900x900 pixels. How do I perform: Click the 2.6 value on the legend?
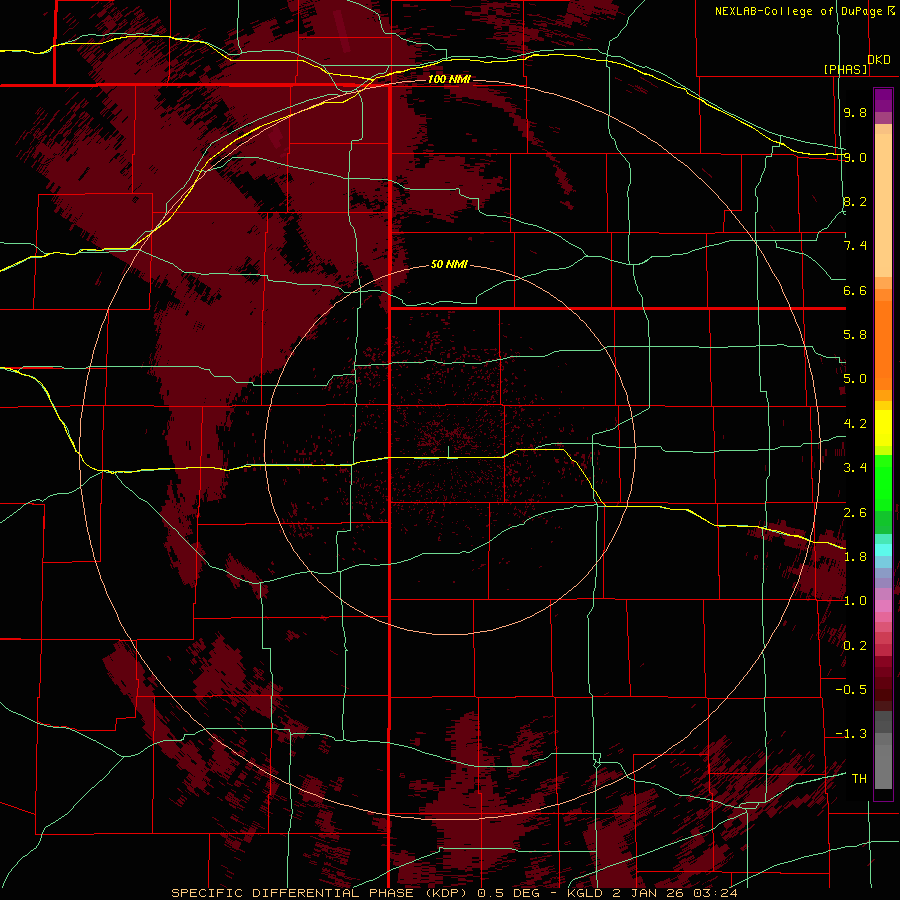pyautogui.click(x=855, y=513)
